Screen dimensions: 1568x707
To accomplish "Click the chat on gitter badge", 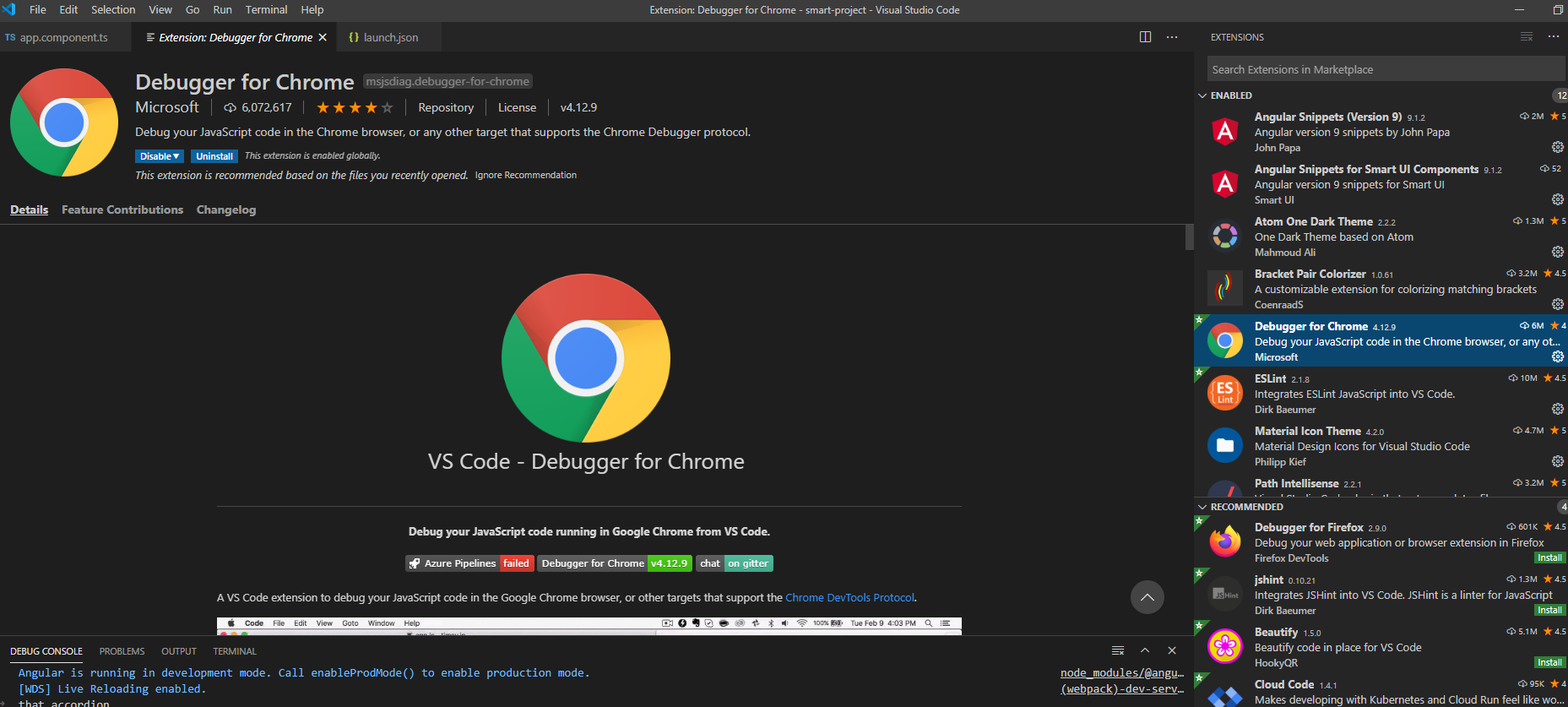I will tap(735, 563).
